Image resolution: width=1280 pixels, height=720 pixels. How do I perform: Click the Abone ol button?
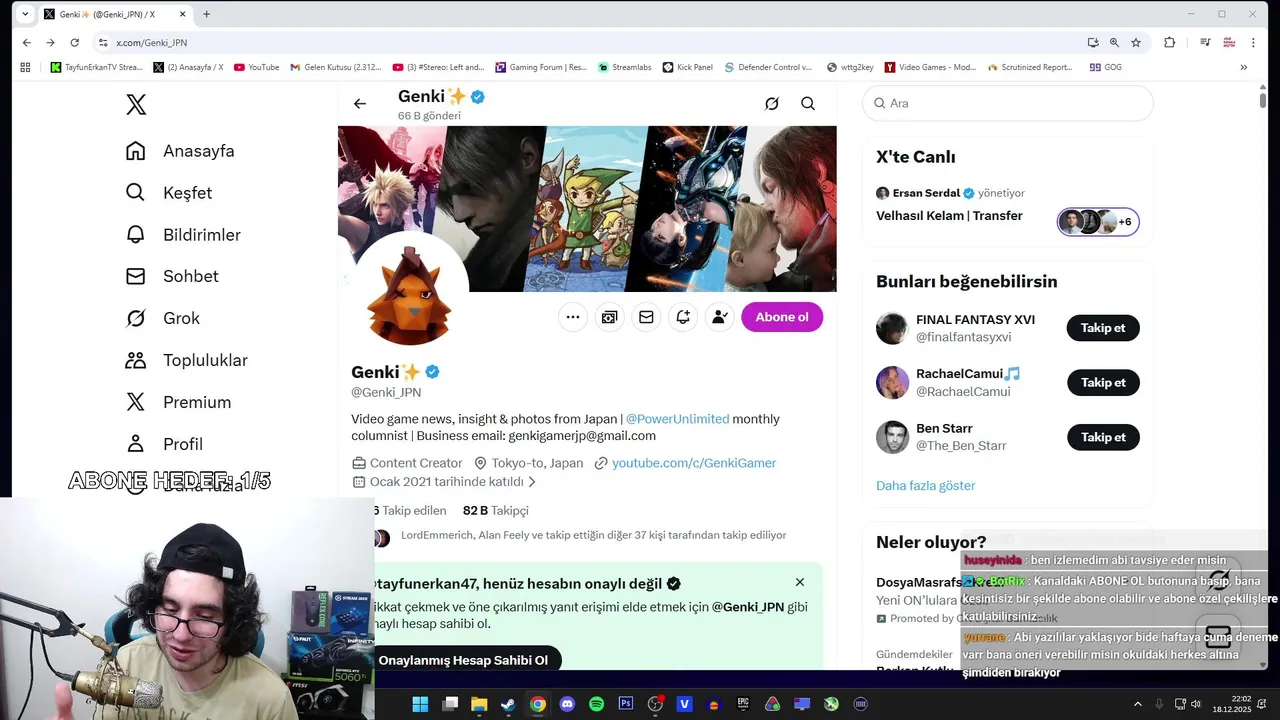tap(782, 317)
